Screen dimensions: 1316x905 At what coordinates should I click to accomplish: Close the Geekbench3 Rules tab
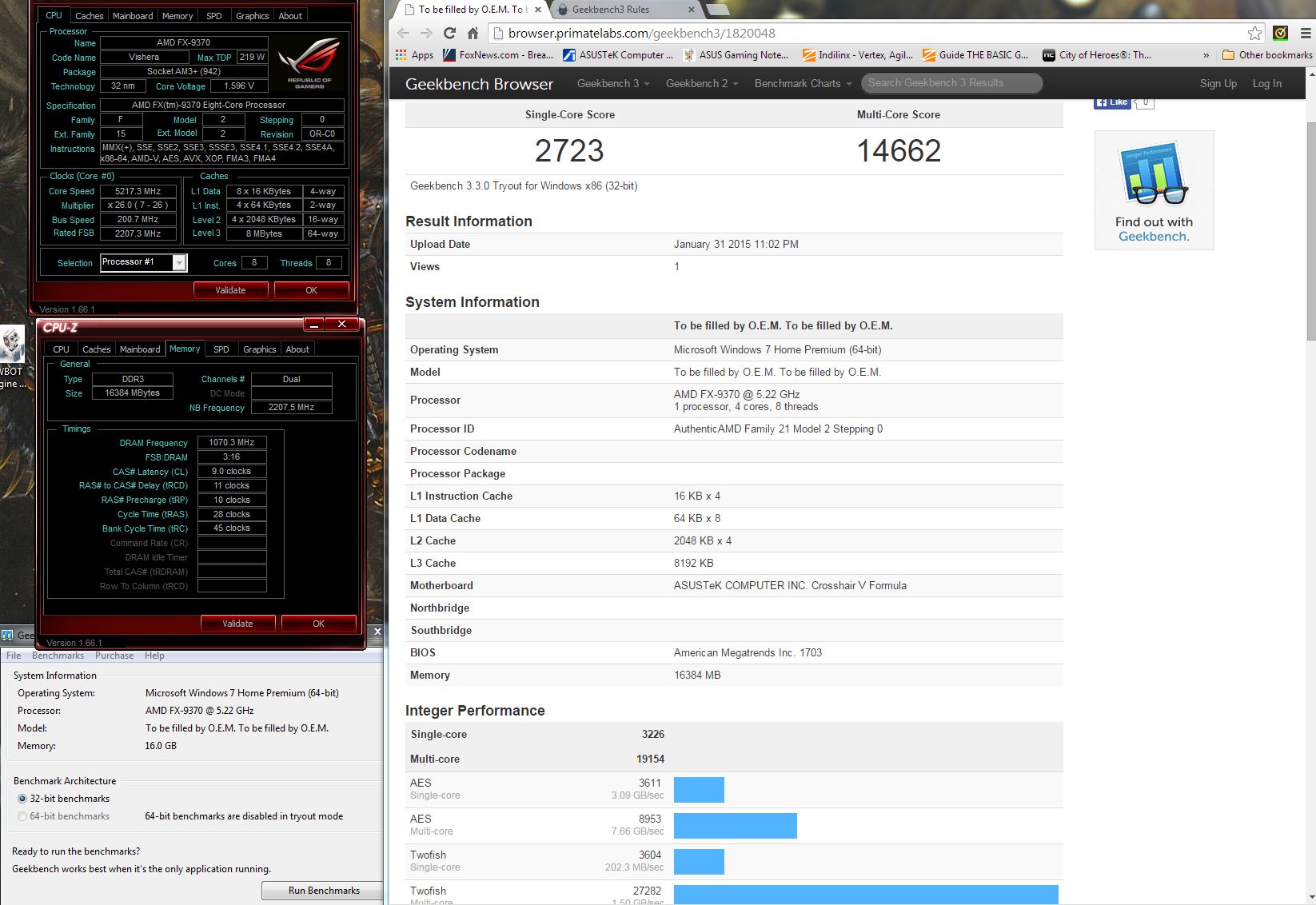pos(690,10)
